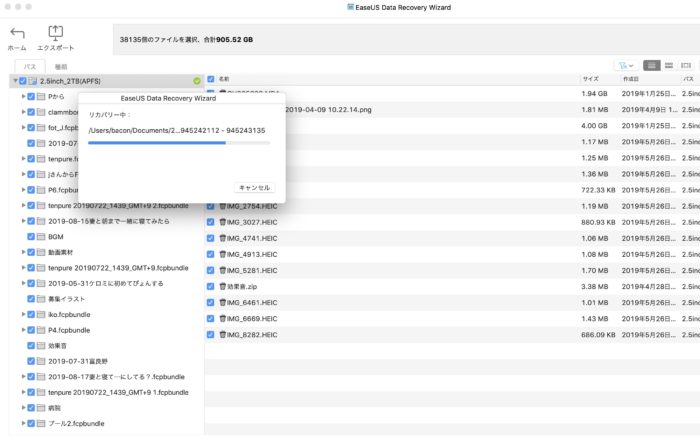Click the キャンセル button in recovery dialog
Screen dimensions: 700x441
tap(254, 188)
